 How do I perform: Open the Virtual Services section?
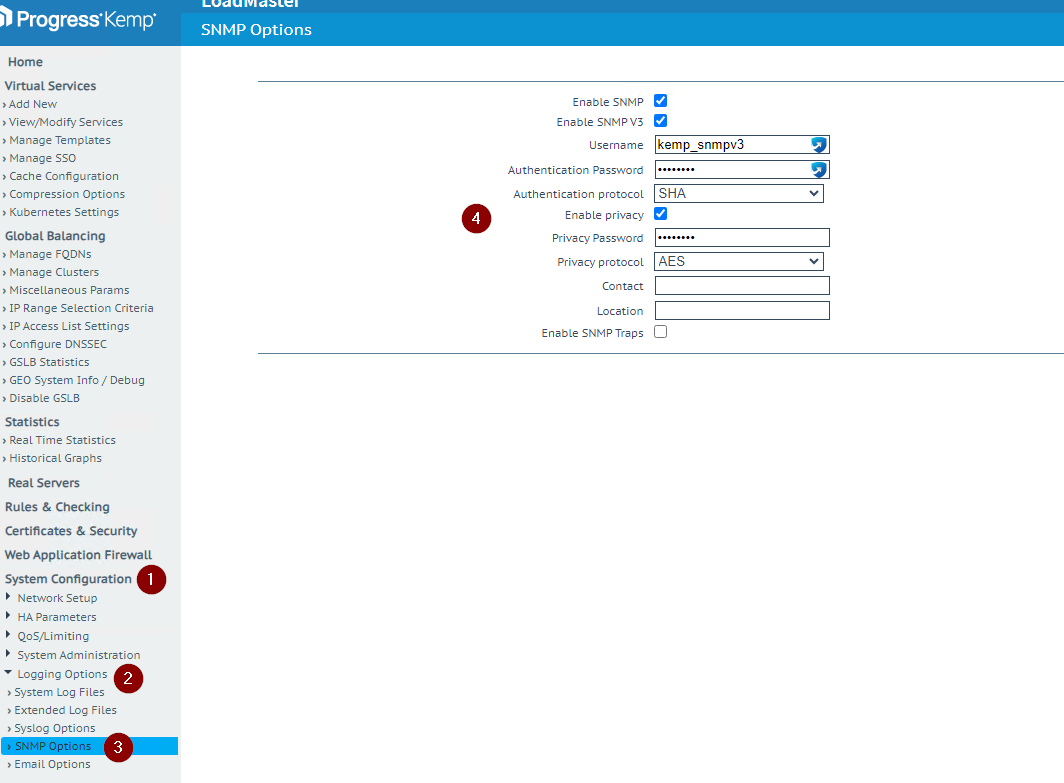click(50, 86)
